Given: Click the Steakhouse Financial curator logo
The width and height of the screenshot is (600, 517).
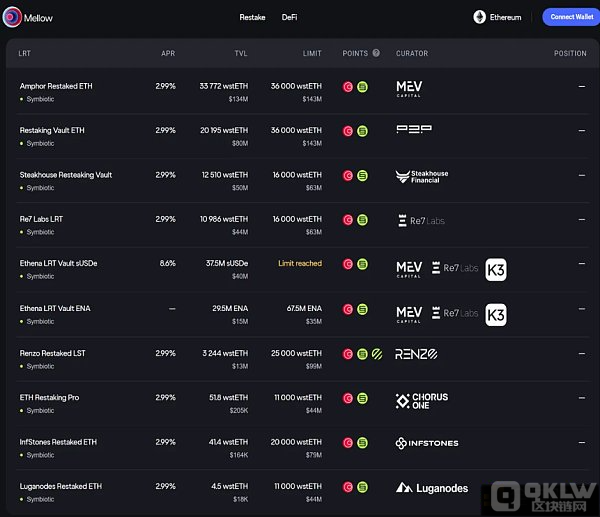Looking at the screenshot, I should coord(422,177).
